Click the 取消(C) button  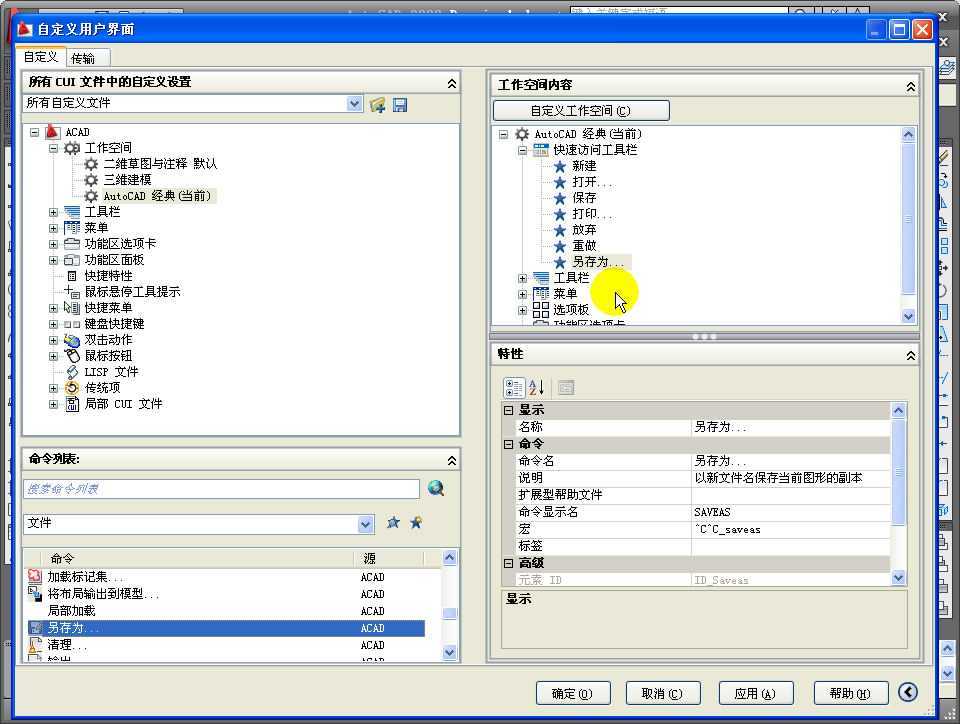[x=662, y=693]
